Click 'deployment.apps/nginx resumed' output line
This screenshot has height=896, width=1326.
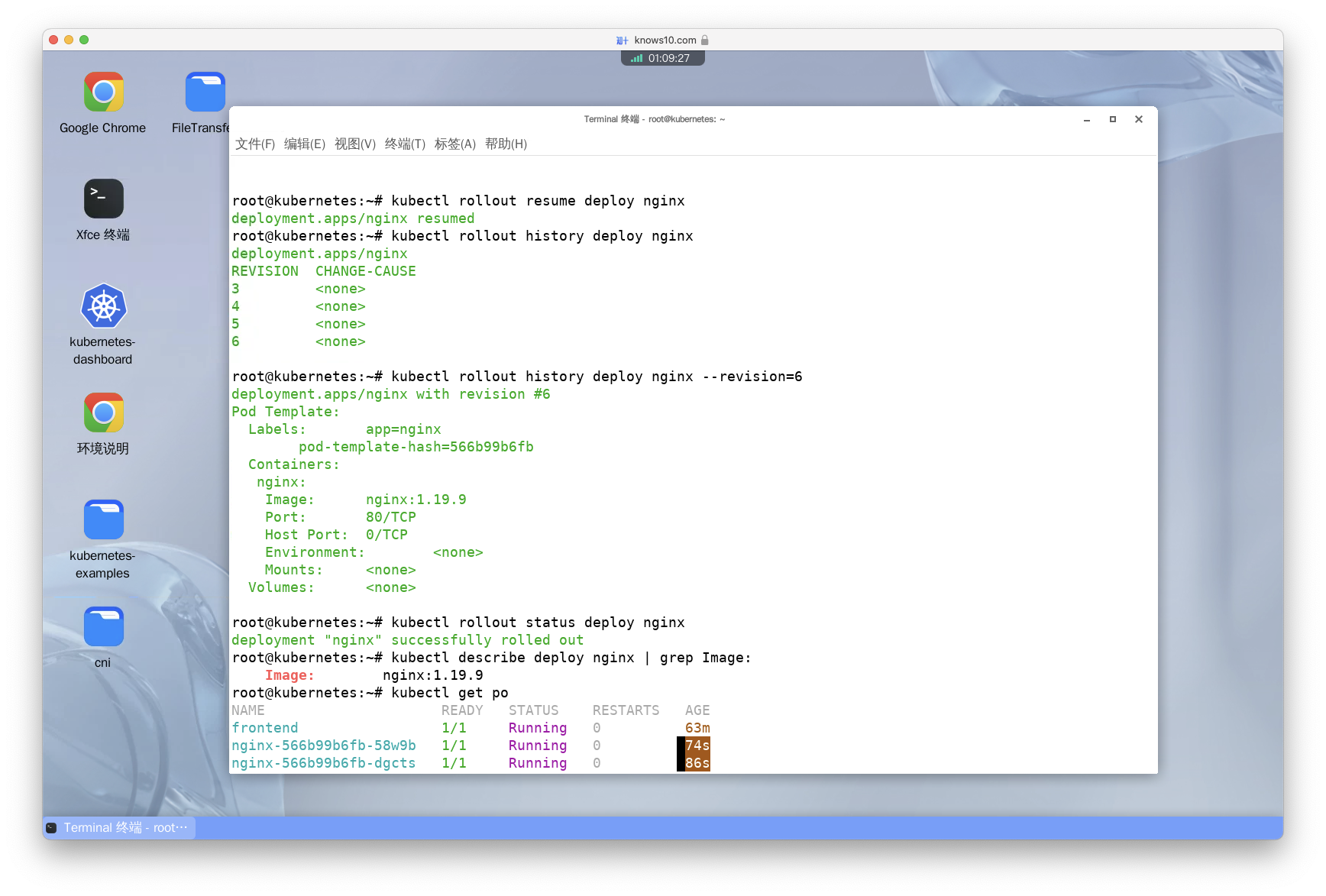pyautogui.click(x=353, y=218)
